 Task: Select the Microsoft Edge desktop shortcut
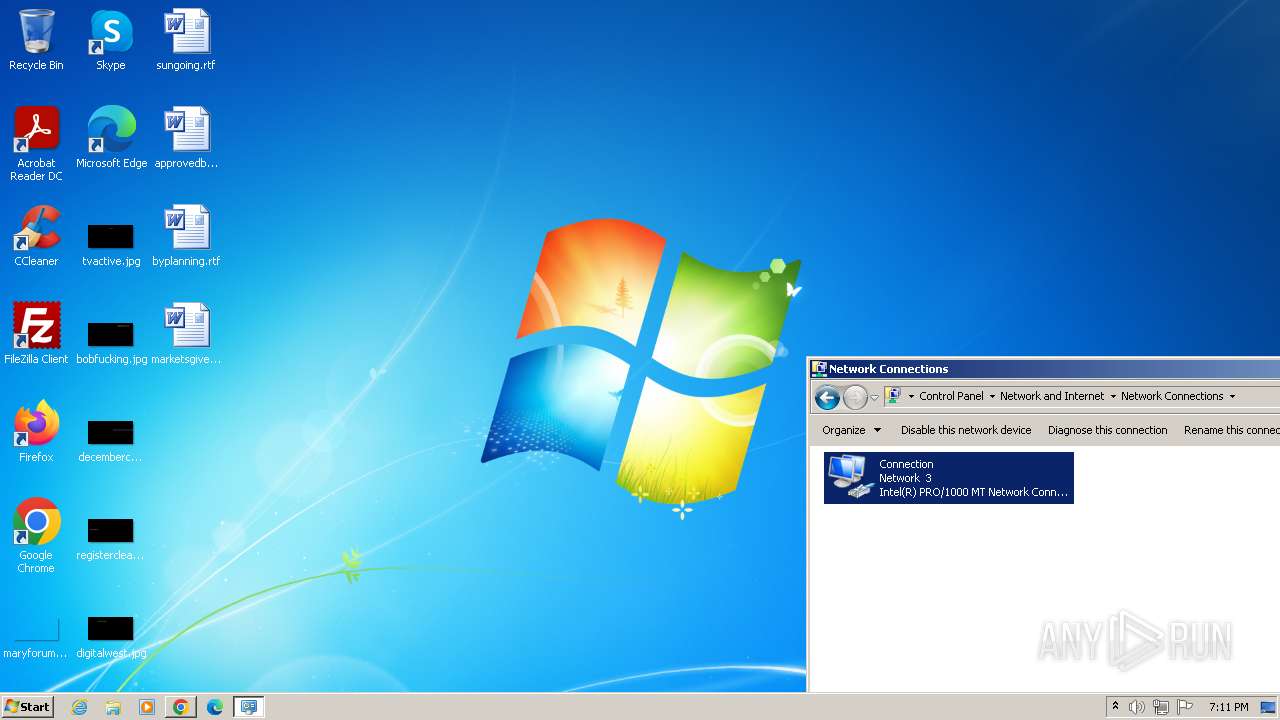(111, 138)
